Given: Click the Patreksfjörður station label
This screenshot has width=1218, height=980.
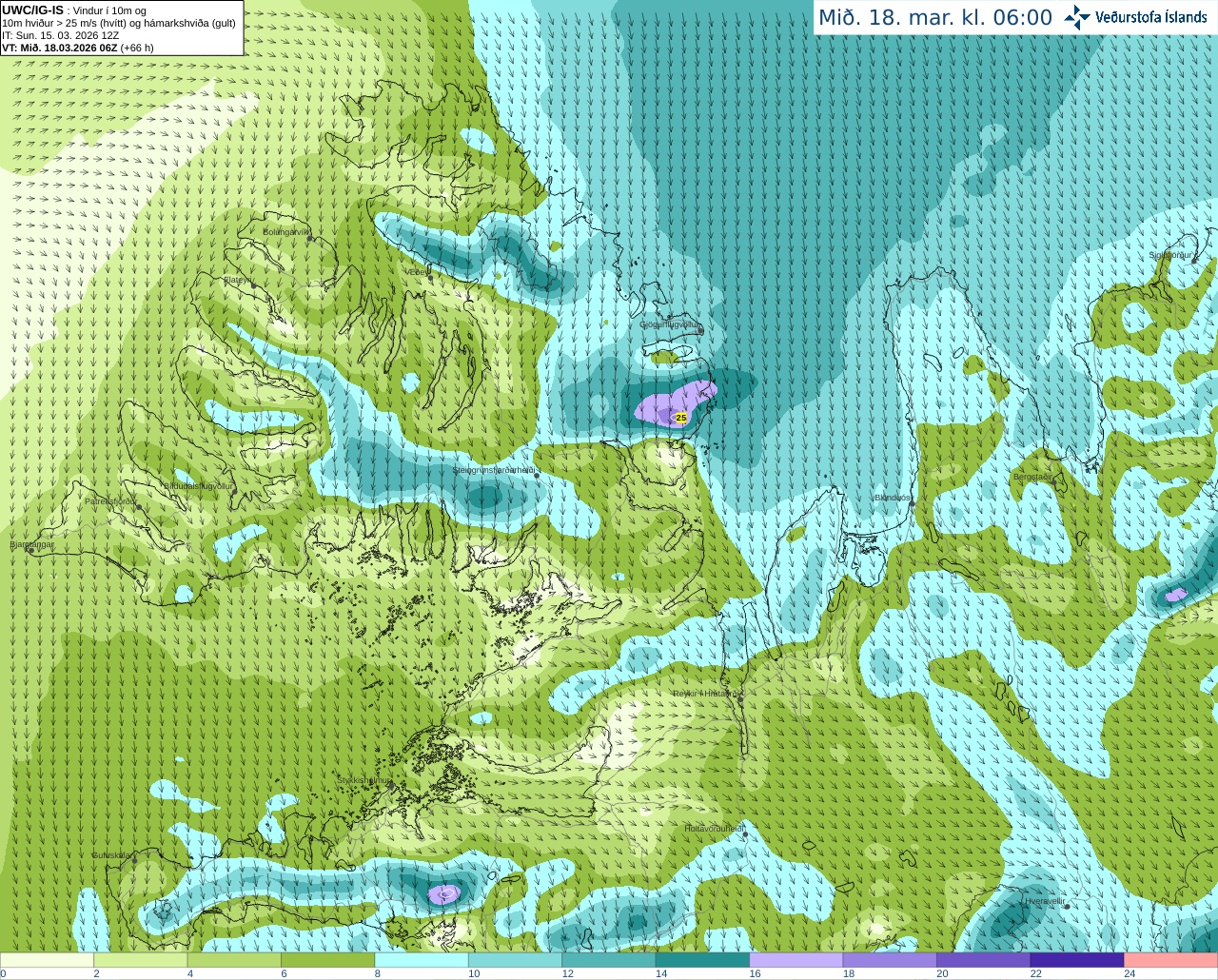Looking at the screenshot, I should point(110,500).
